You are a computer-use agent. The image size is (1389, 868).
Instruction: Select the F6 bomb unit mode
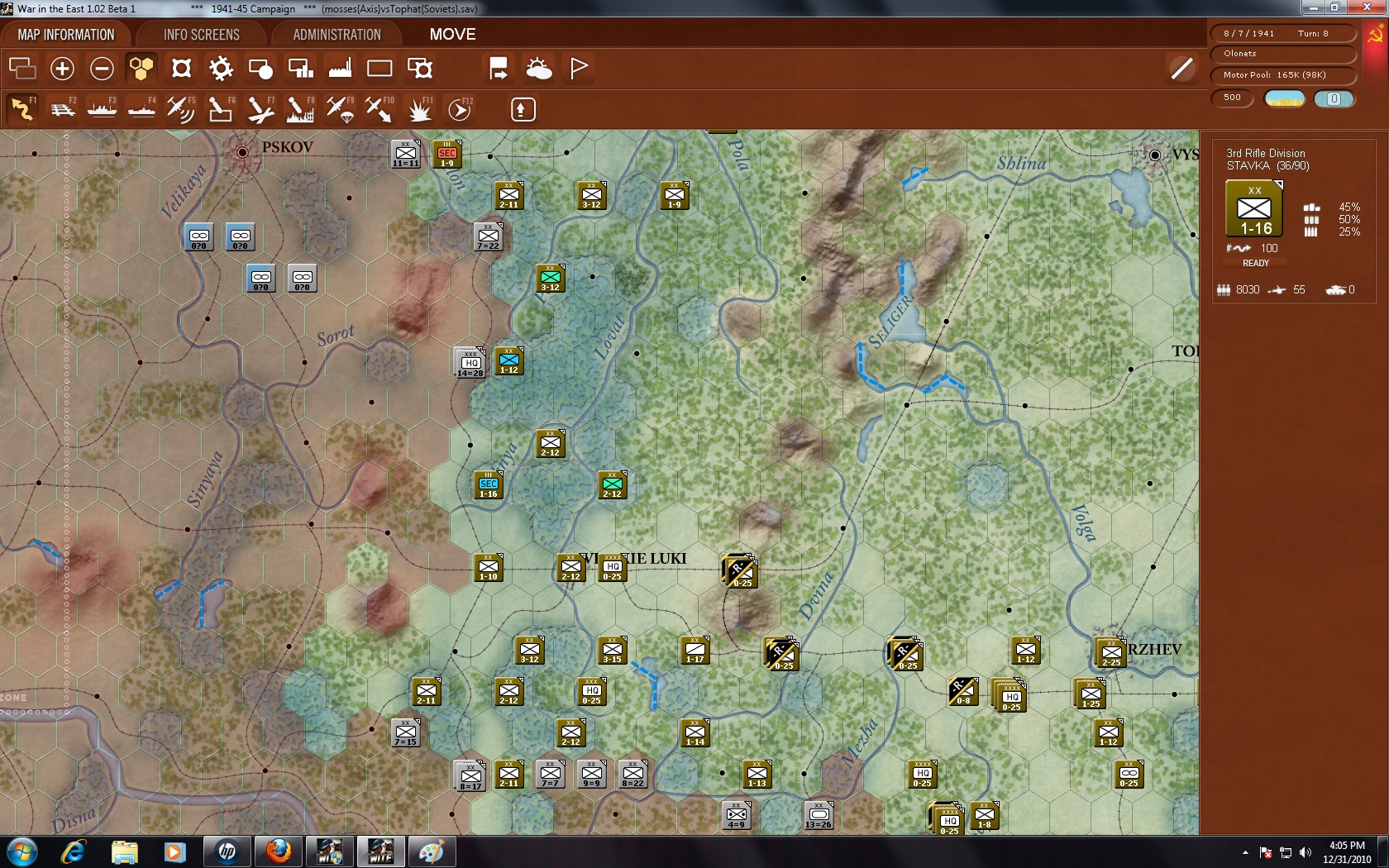(221, 108)
